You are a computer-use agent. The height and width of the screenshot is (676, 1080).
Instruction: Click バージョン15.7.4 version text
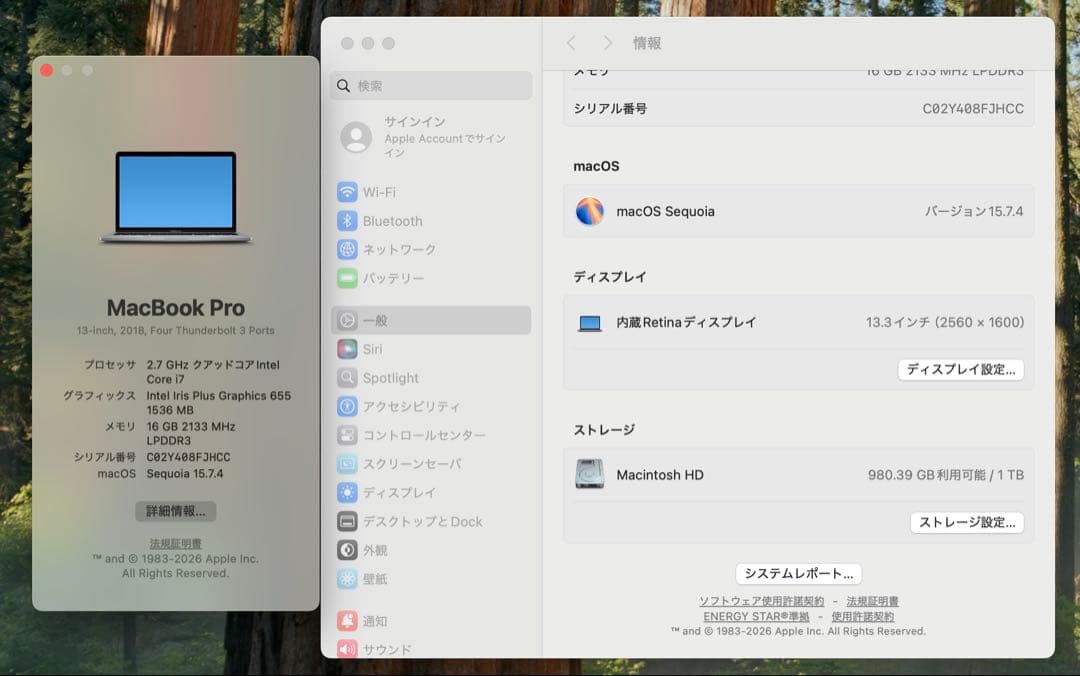pyautogui.click(x=973, y=212)
